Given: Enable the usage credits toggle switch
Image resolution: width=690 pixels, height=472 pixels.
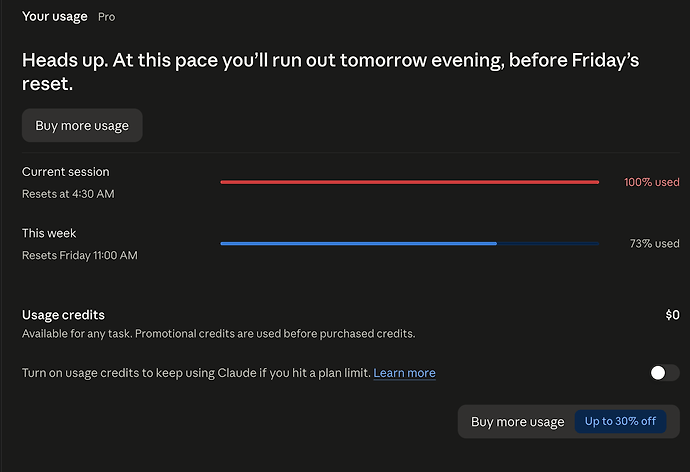Looking at the screenshot, I should click(x=664, y=373).
